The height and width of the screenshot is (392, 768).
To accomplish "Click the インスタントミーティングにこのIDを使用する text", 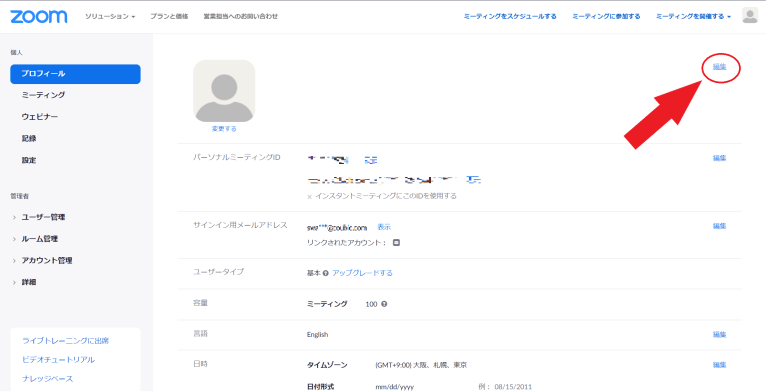I will pyautogui.click(x=386, y=196).
